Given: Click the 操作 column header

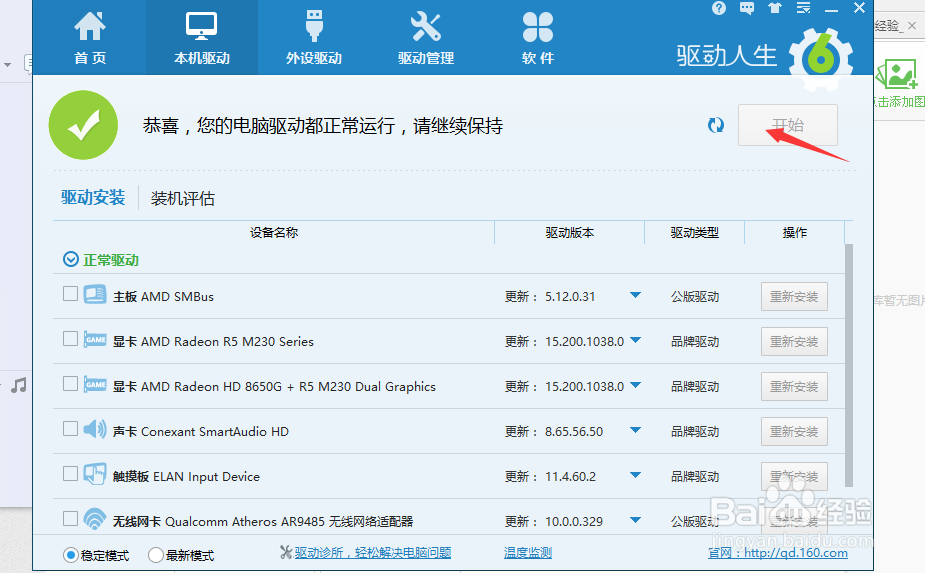Looking at the screenshot, I should [795, 233].
